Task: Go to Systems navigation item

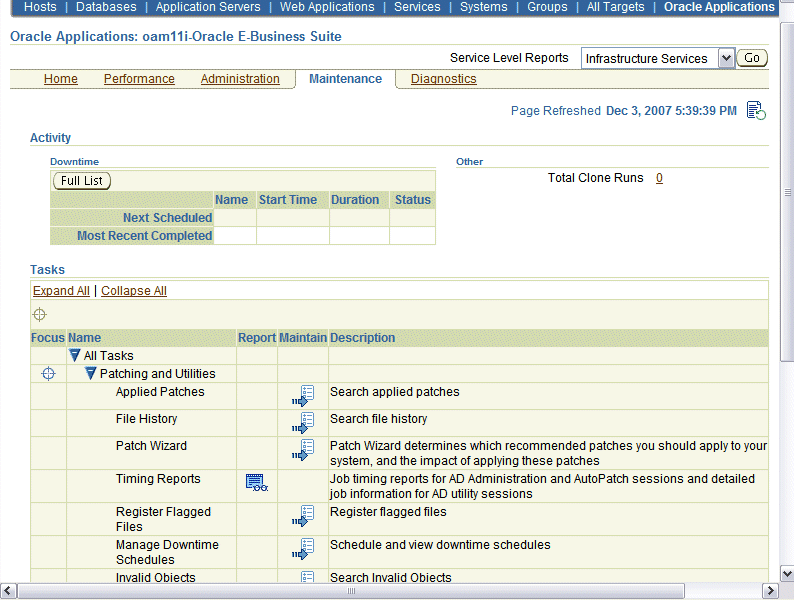Action: point(484,7)
